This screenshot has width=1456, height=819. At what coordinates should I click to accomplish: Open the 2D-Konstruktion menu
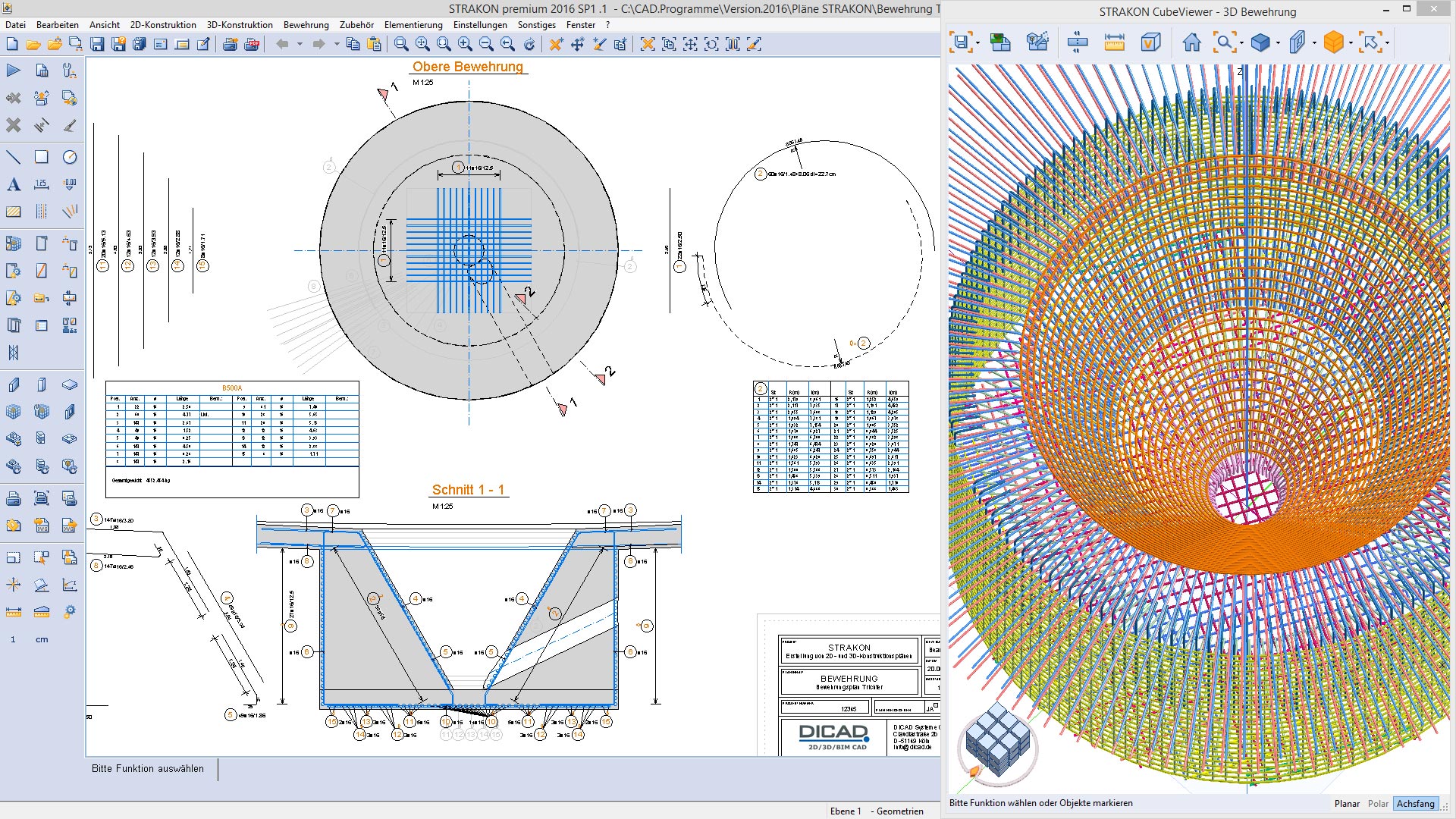[163, 25]
